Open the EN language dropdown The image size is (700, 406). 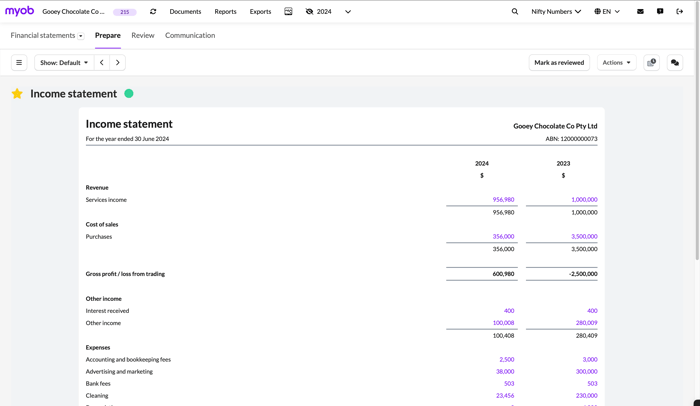coord(607,12)
